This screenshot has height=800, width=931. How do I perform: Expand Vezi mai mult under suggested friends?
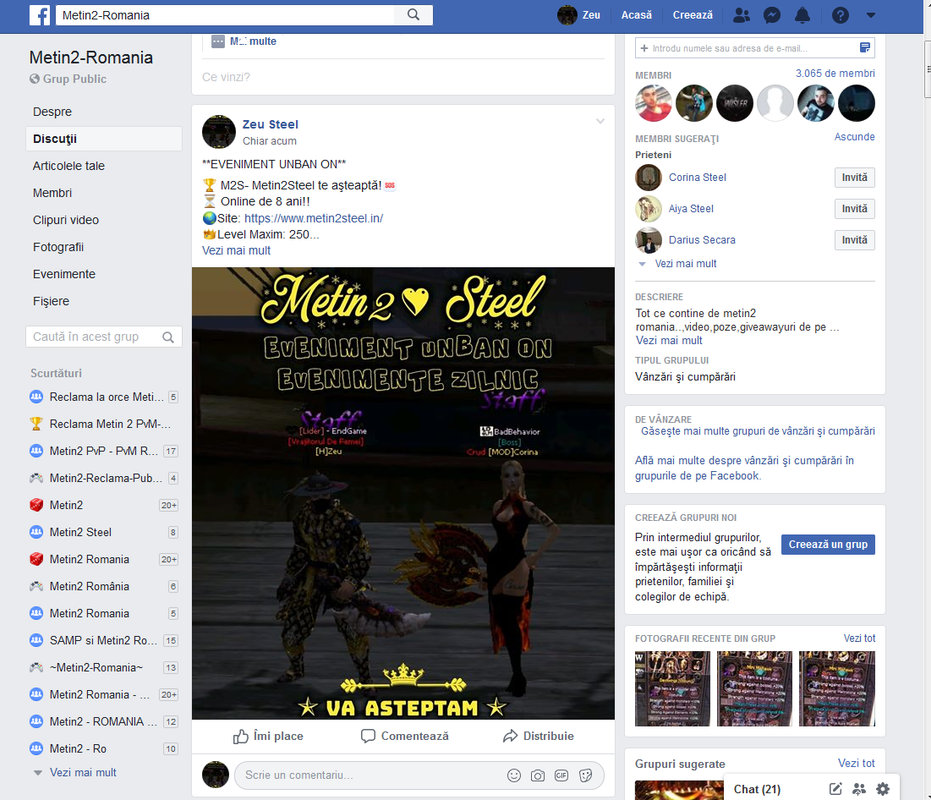click(685, 264)
